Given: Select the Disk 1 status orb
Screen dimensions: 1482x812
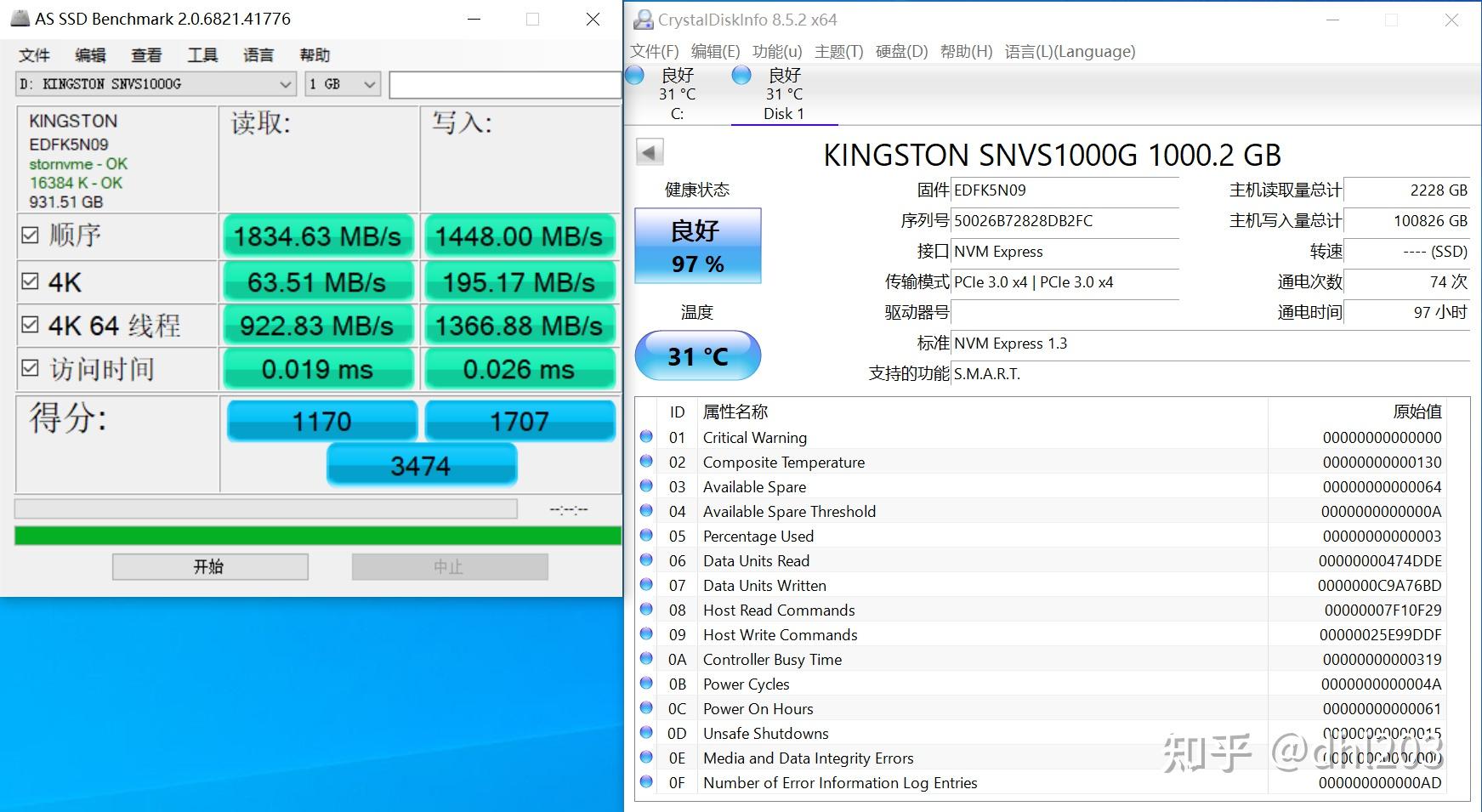Looking at the screenshot, I should click(x=741, y=75).
